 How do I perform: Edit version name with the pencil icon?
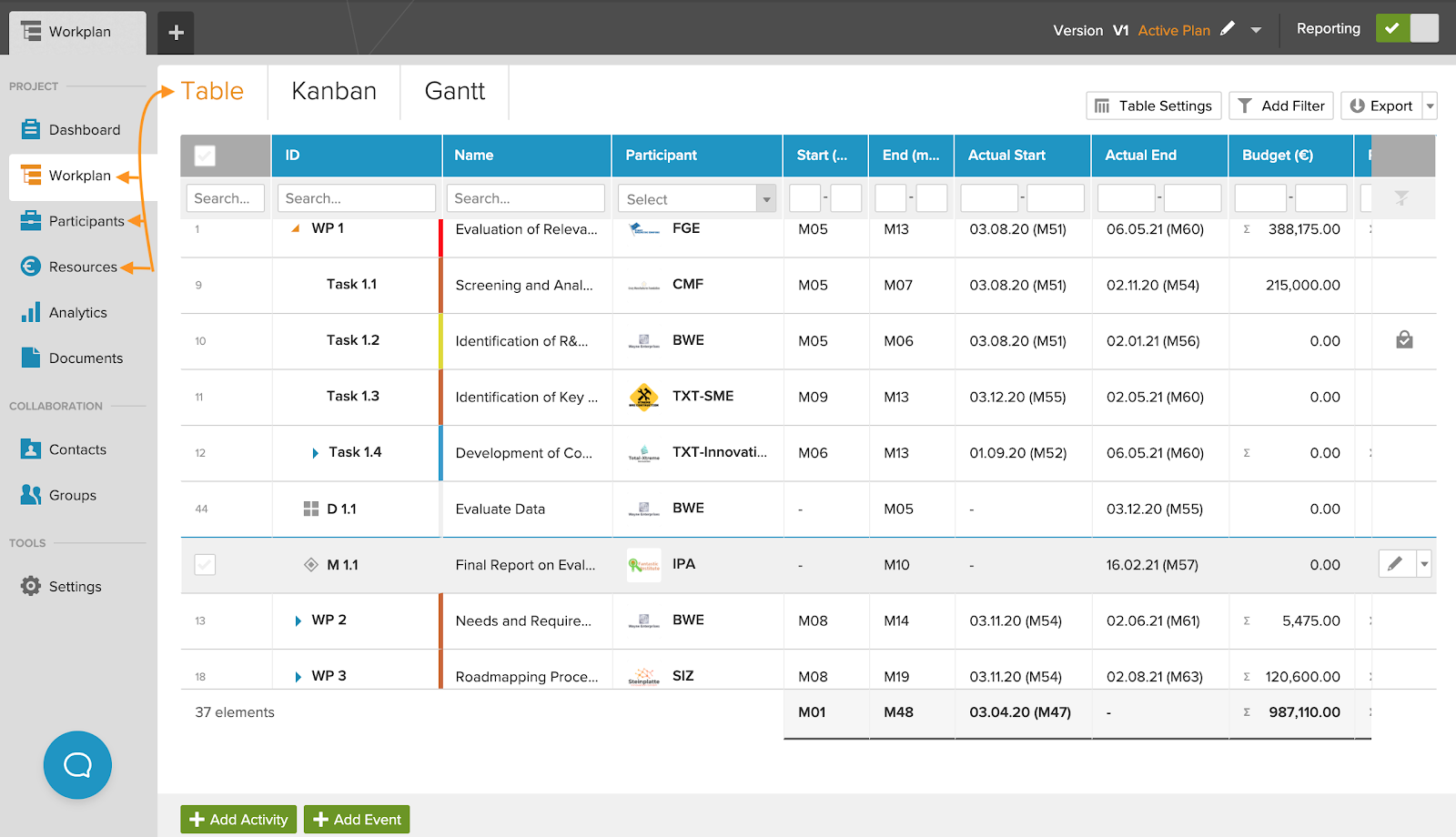(x=1228, y=29)
